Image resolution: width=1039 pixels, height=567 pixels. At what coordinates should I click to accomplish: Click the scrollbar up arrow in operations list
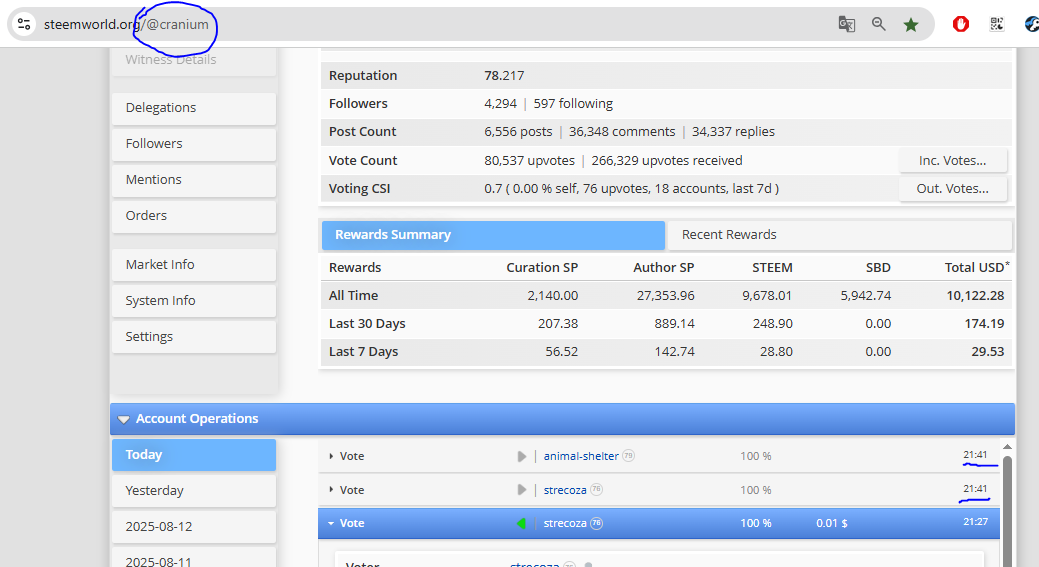[x=1007, y=447]
